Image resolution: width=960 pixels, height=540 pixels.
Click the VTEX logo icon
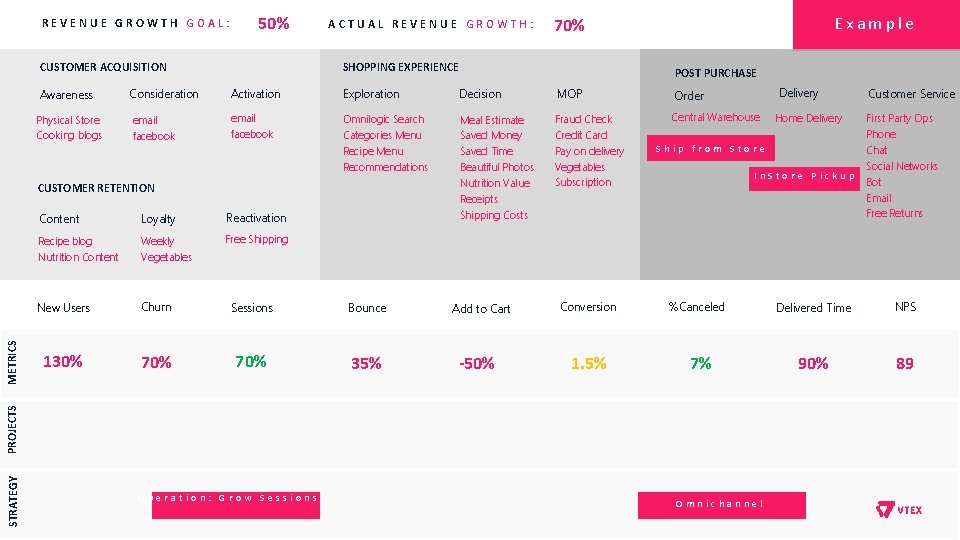point(885,510)
